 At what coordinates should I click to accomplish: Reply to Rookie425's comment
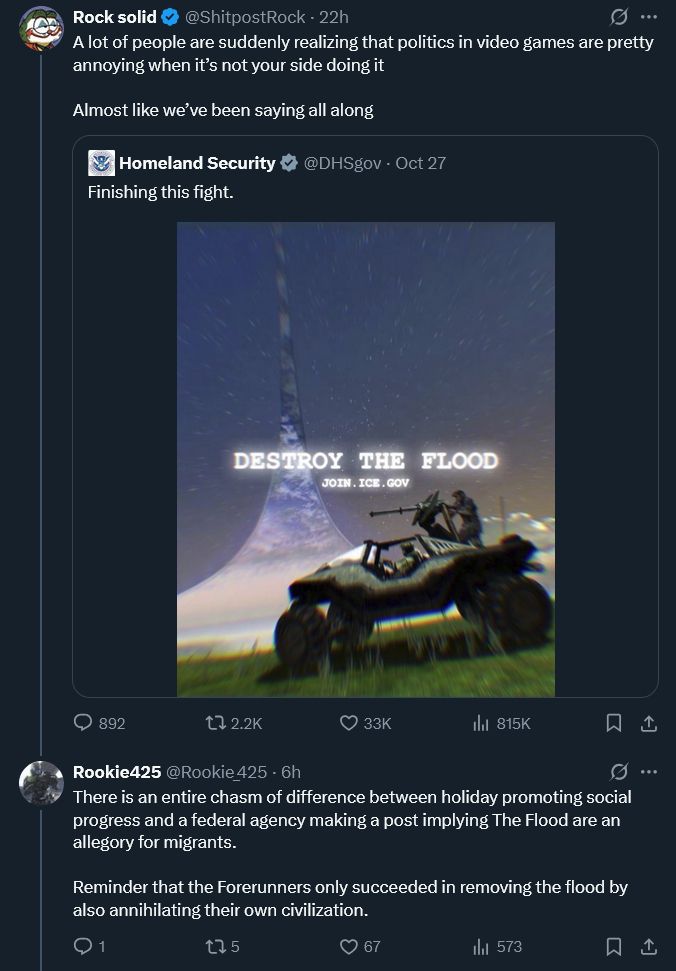[84, 946]
